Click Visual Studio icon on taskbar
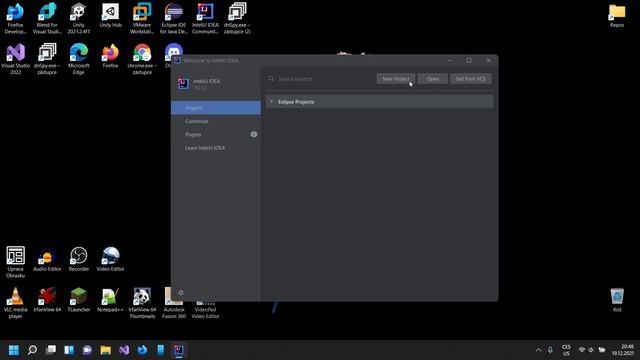 pos(124,350)
